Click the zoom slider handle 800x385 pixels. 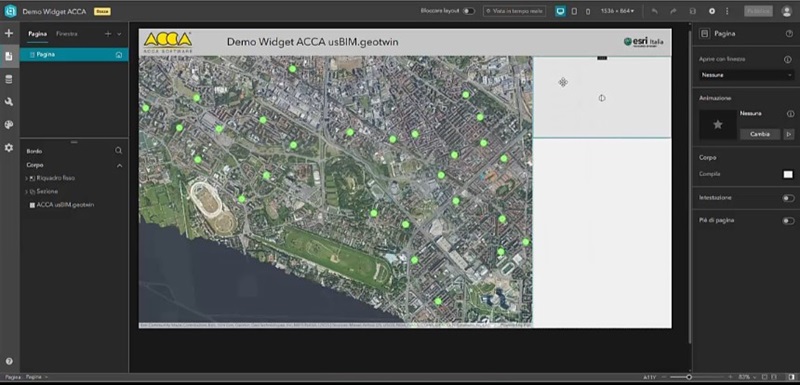[x=689, y=377]
